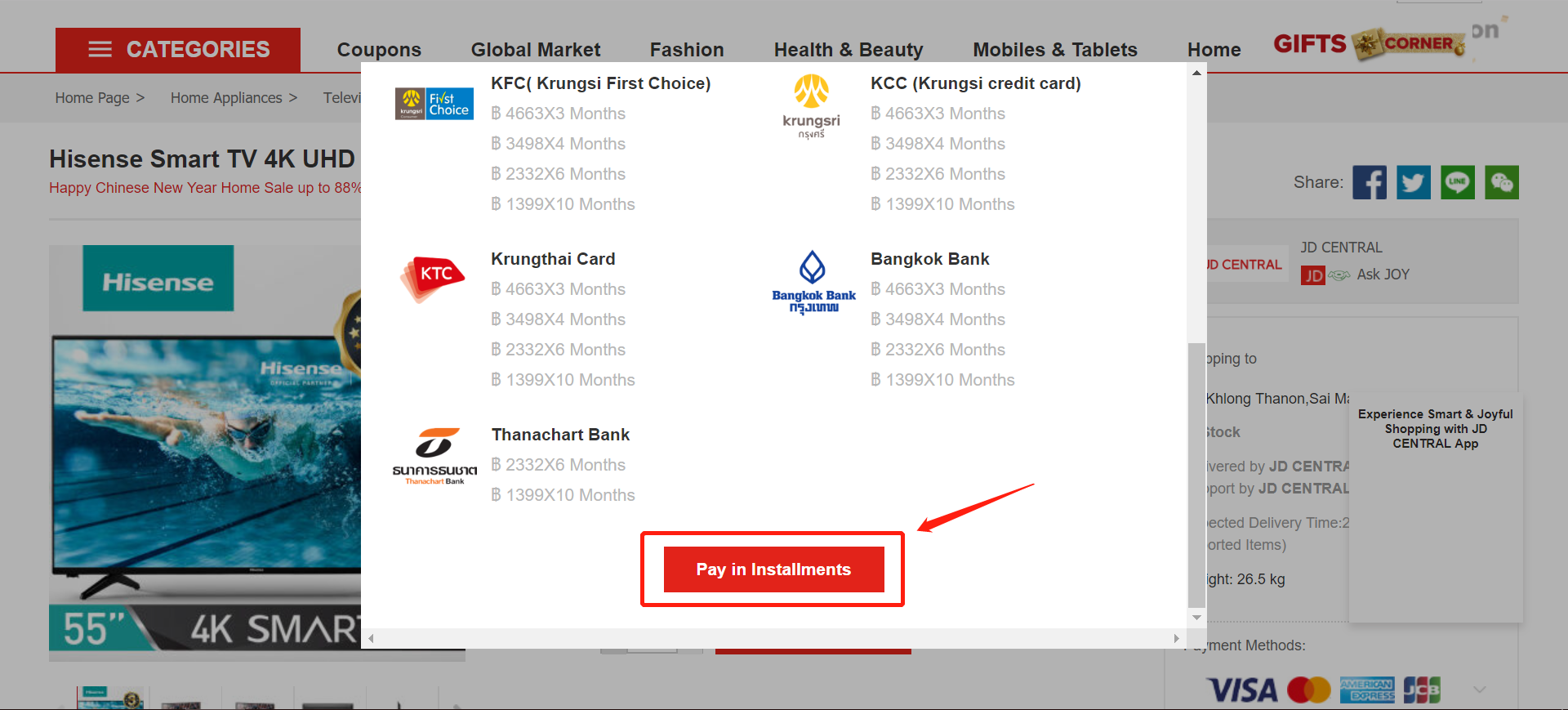Select KCC 4663X3 Months plan
Image resolution: width=1568 pixels, height=710 pixels.
pyautogui.click(x=938, y=114)
